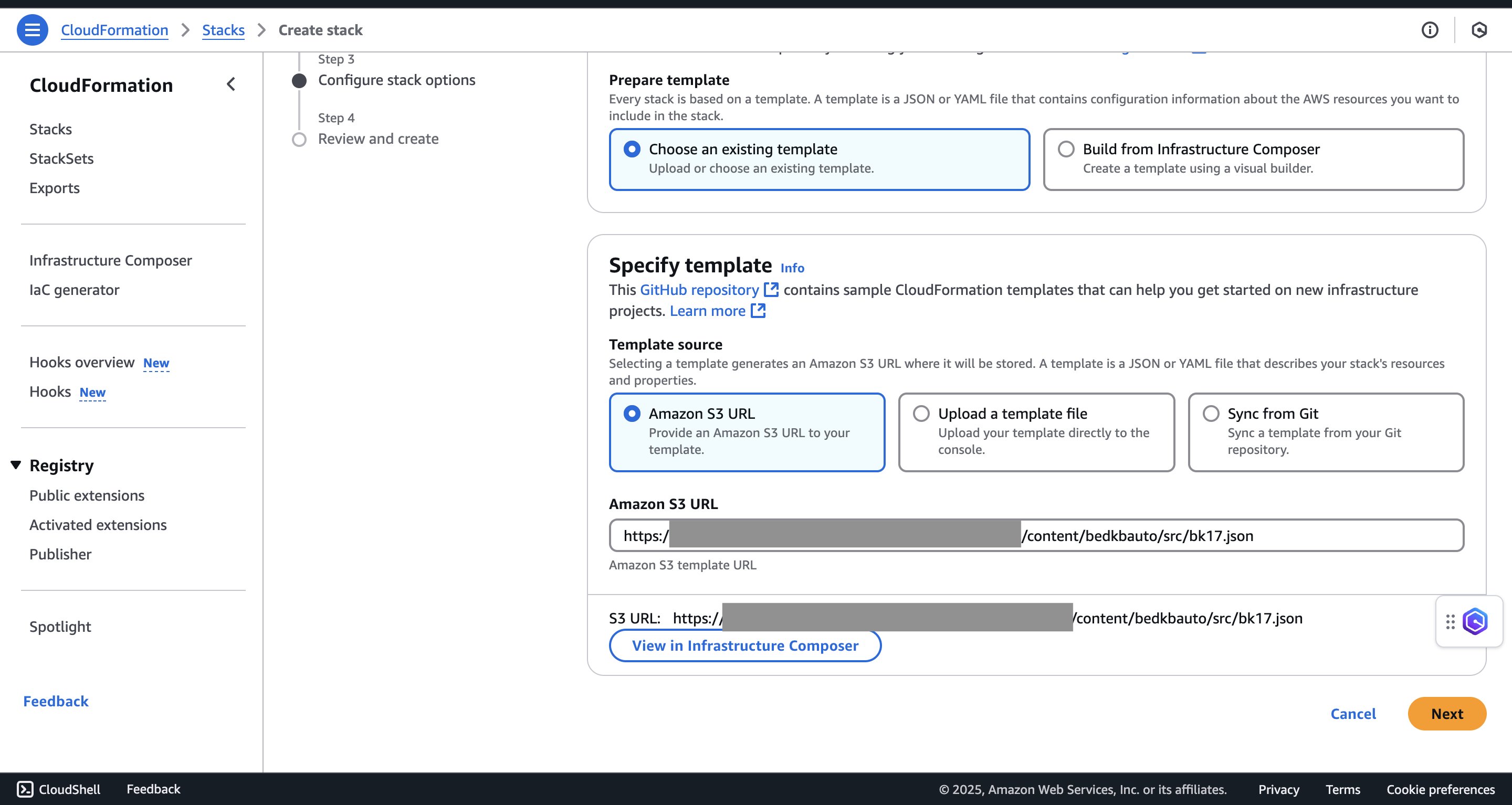Open Cookie preferences in footer
Image resolution: width=1512 pixels, height=805 pixels.
(x=1441, y=790)
